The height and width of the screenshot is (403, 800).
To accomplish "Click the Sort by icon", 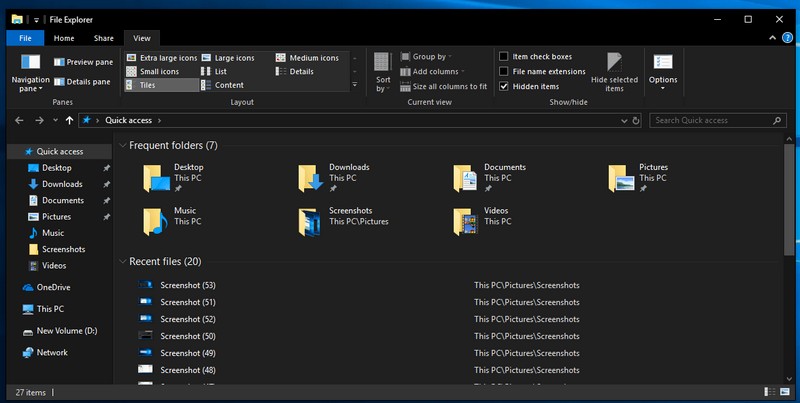I will coord(383,61).
